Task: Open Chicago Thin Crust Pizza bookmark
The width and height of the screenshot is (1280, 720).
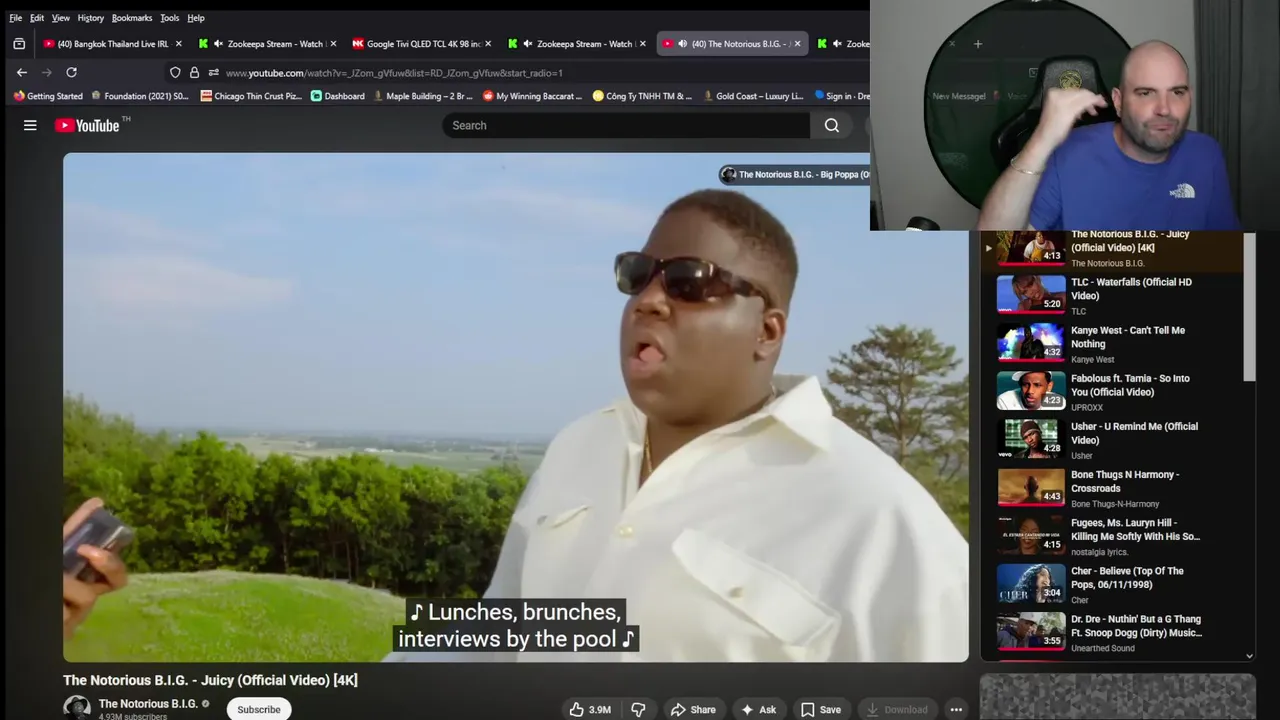Action: pos(251,96)
